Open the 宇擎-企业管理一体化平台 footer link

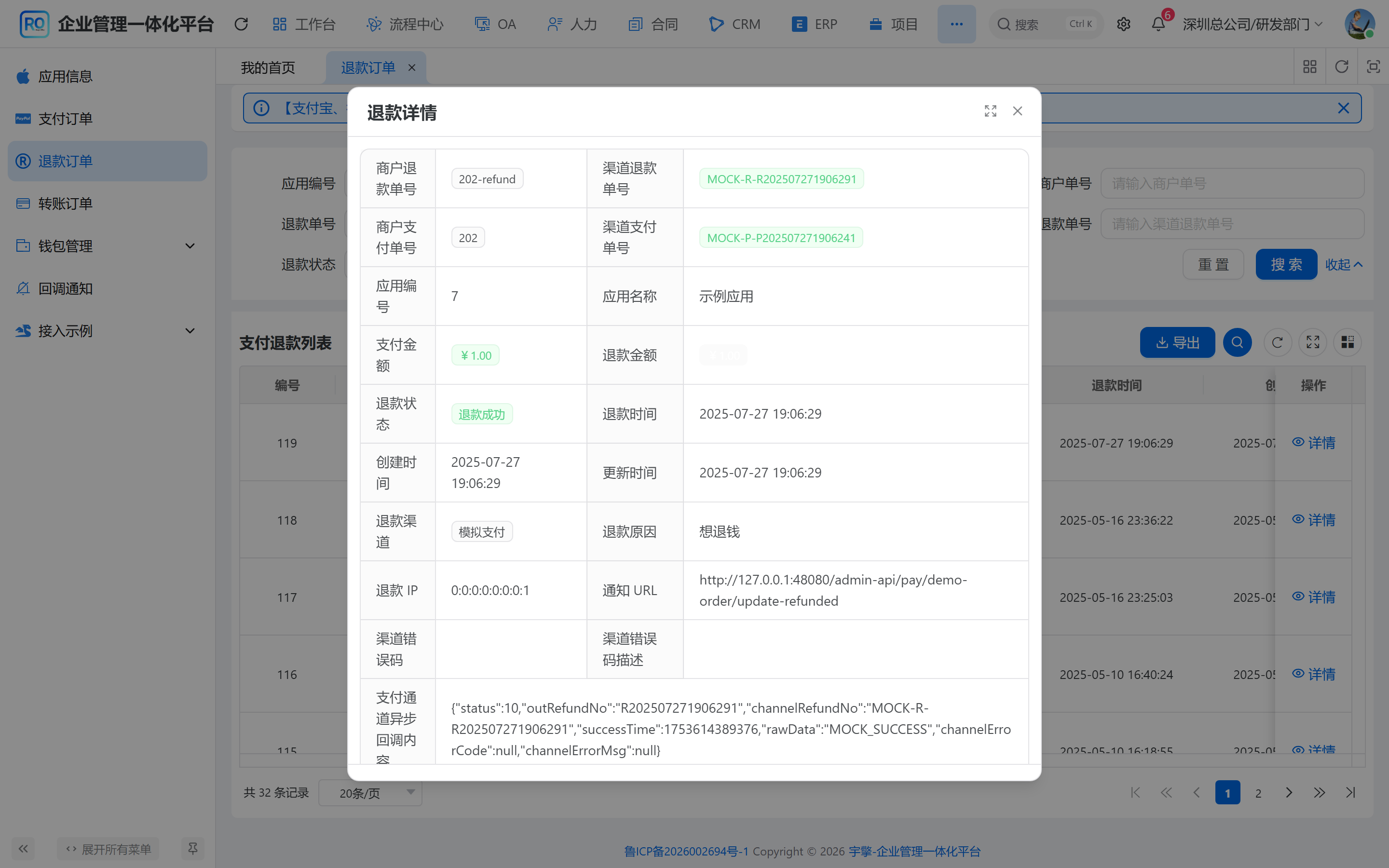pos(915,851)
